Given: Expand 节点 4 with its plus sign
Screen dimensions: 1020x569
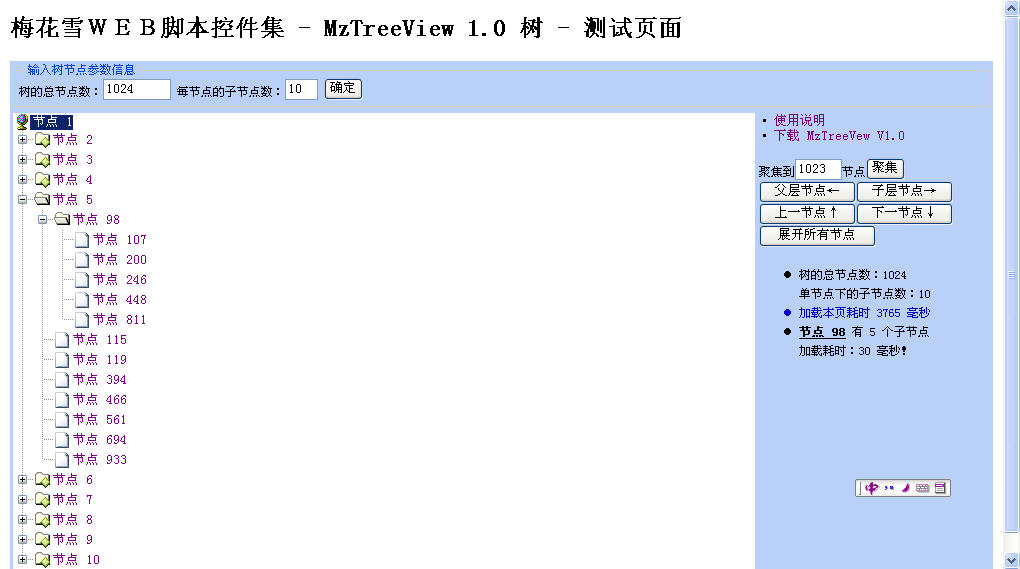Looking at the screenshot, I should click(22, 180).
